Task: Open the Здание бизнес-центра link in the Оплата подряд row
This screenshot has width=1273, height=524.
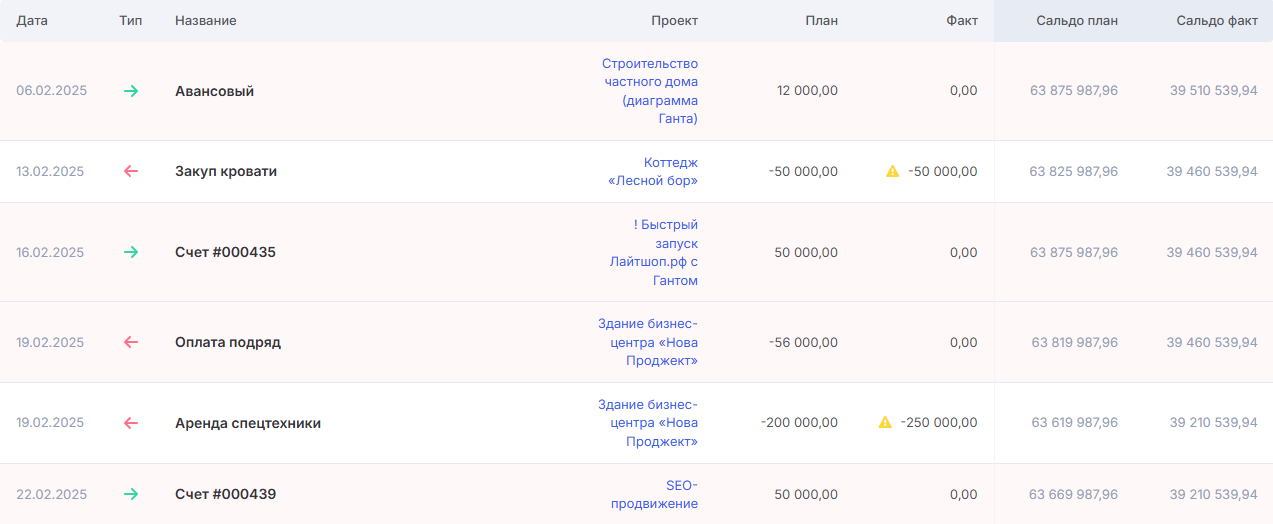Action: [648, 342]
